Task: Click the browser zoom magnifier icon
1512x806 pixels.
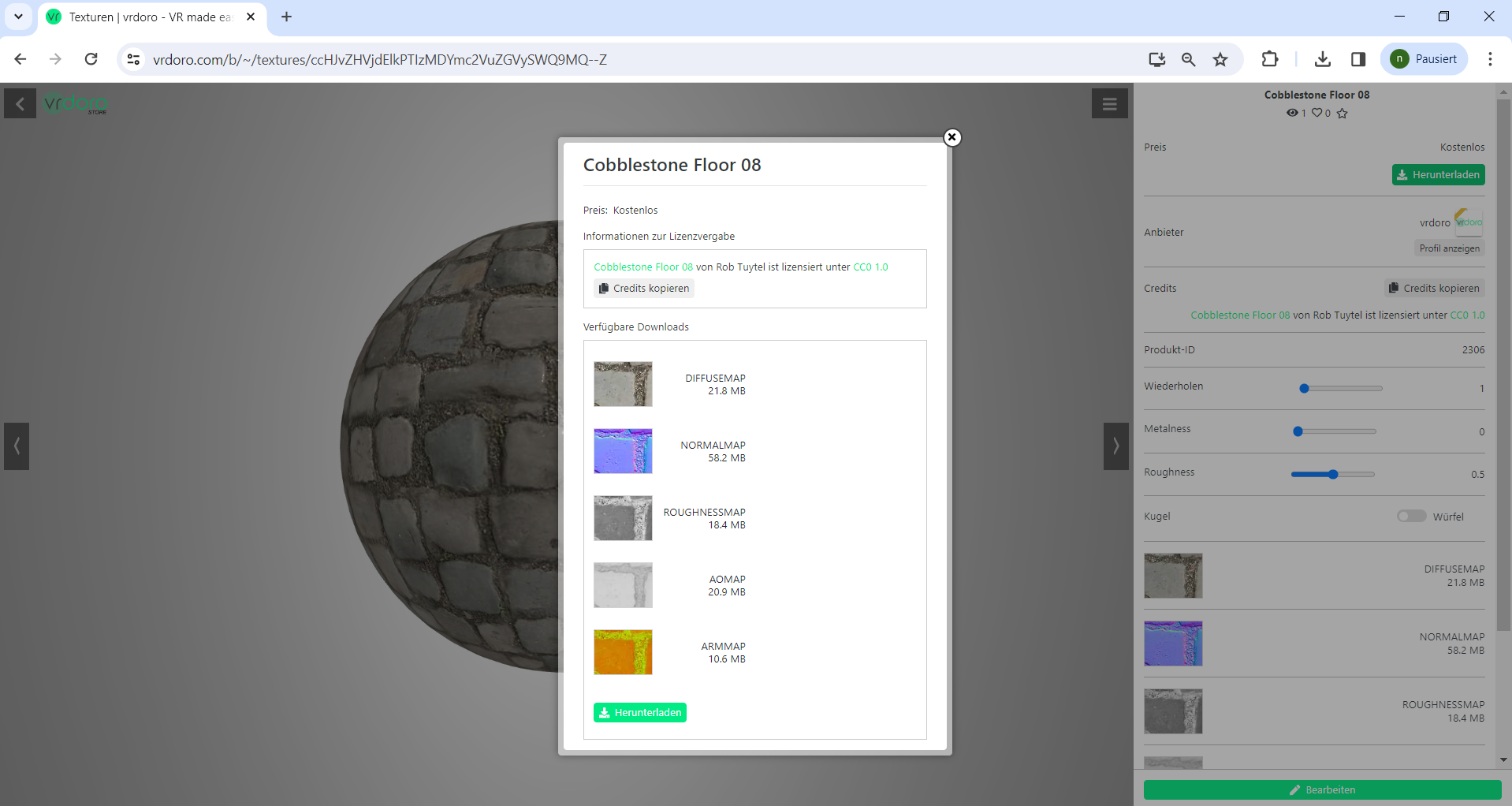Action: [x=1188, y=59]
